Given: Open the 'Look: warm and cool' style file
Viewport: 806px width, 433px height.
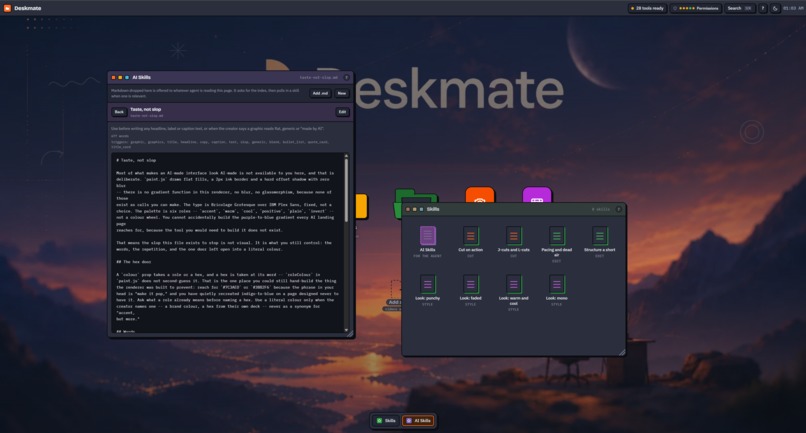Looking at the screenshot, I should [x=514, y=284].
